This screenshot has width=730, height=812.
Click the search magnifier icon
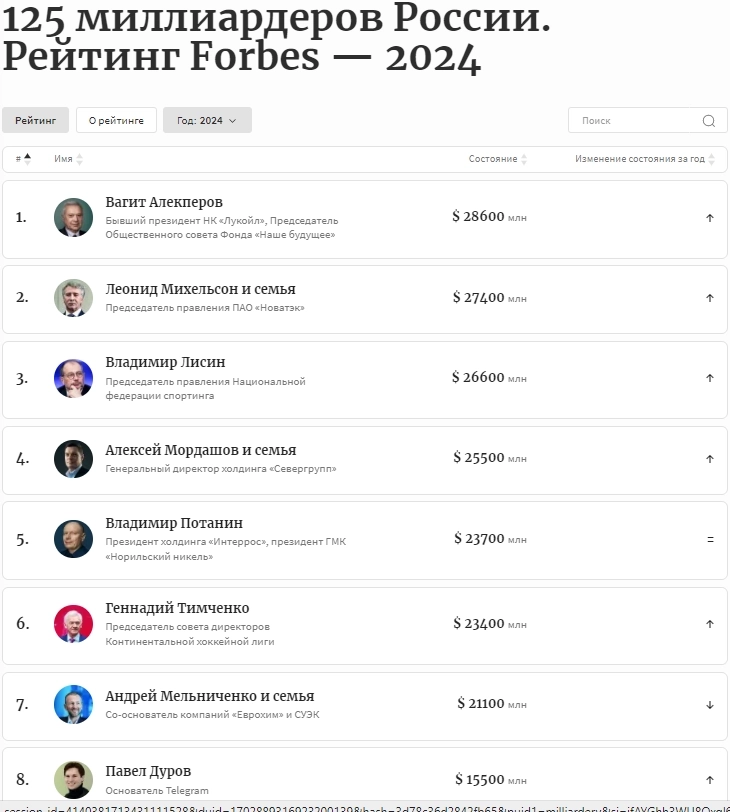(708, 121)
